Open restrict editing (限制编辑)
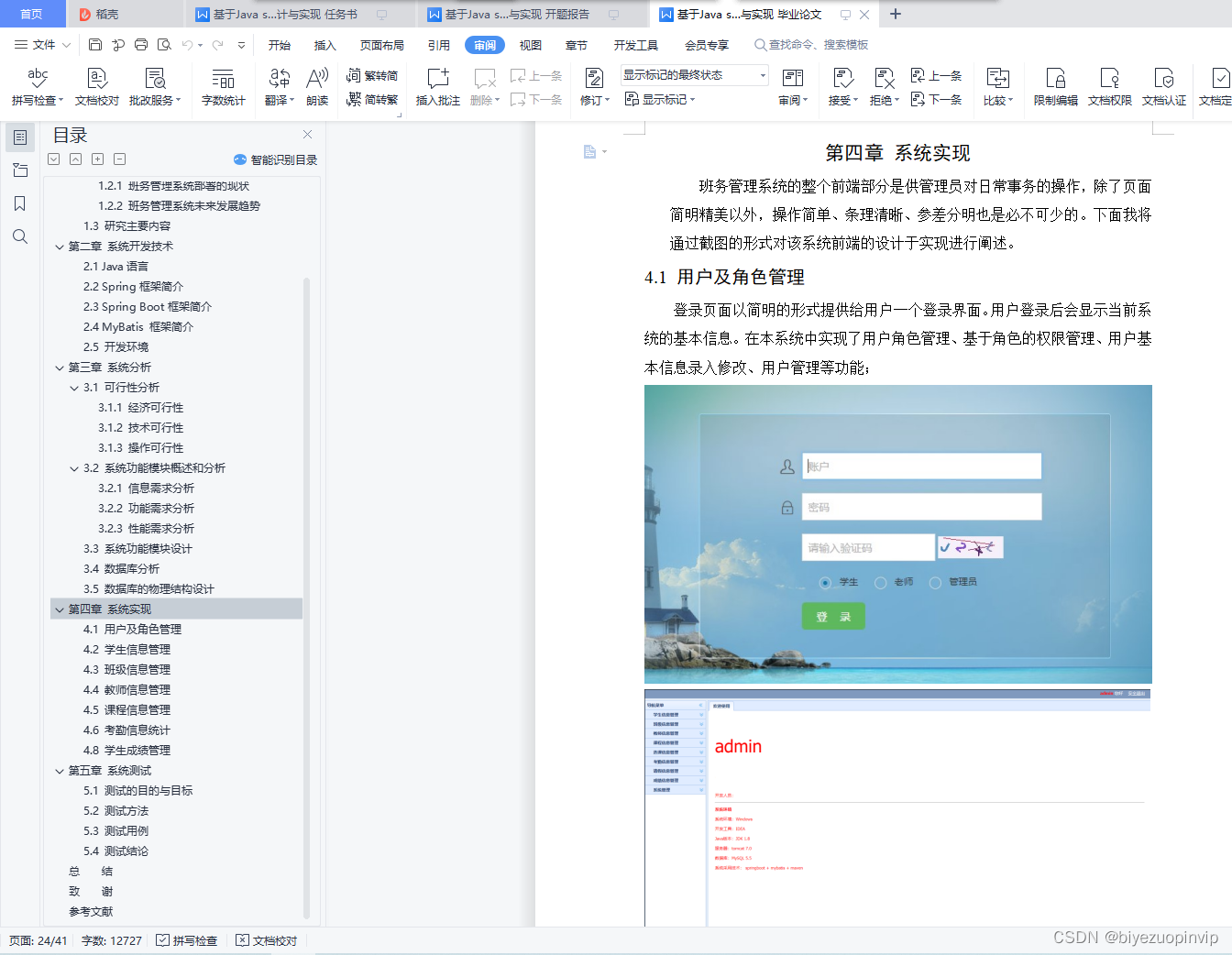 1056,87
